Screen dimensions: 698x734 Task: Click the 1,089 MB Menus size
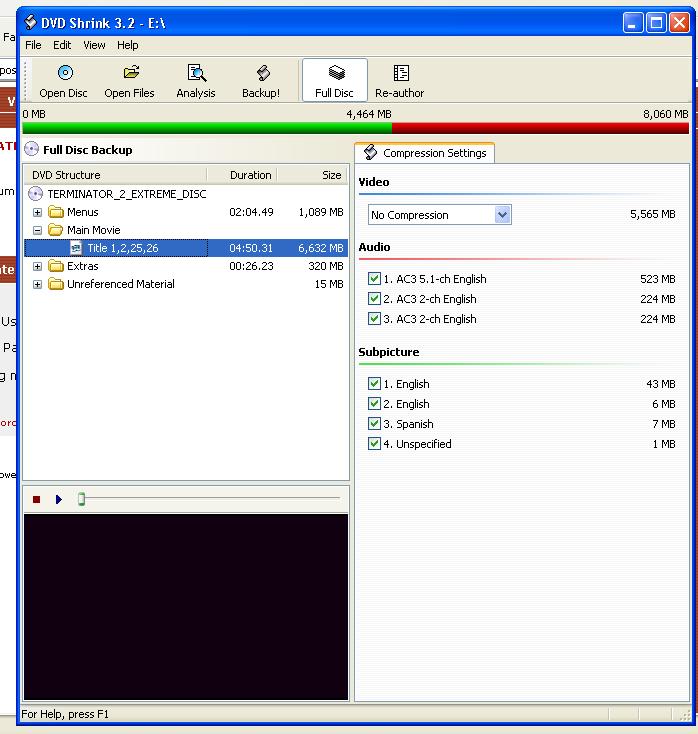click(x=321, y=212)
